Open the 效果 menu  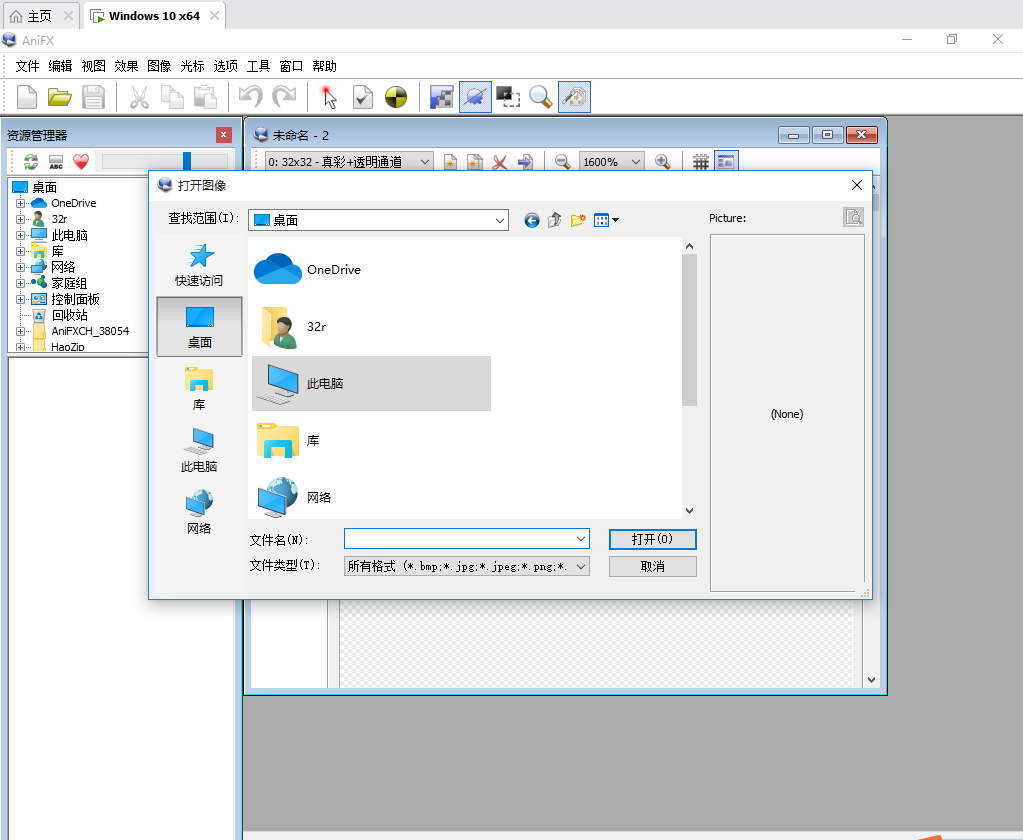click(126, 66)
